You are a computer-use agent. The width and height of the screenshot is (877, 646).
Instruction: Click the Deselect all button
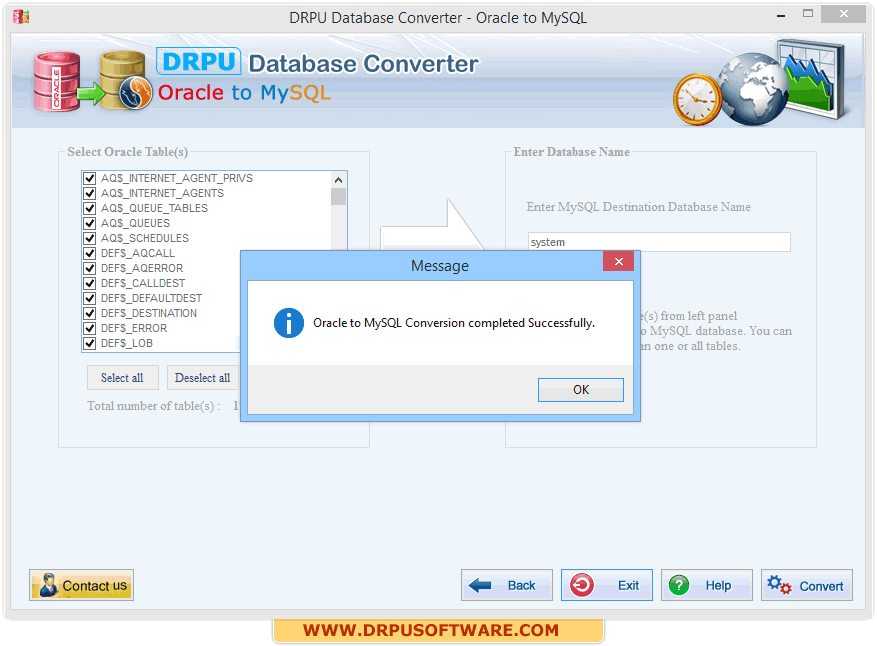202,378
